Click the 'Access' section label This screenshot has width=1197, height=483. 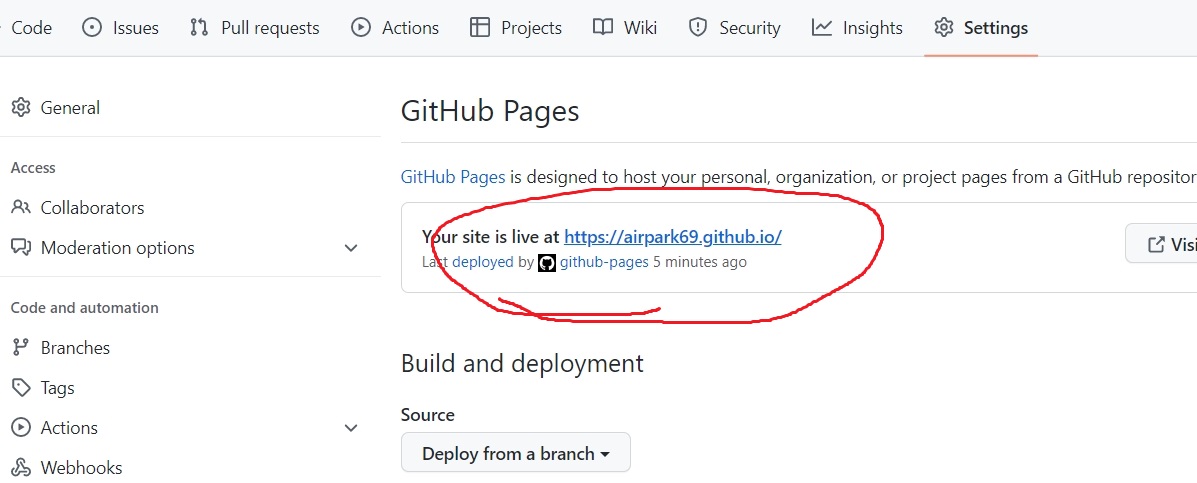pyautogui.click(x=33, y=168)
